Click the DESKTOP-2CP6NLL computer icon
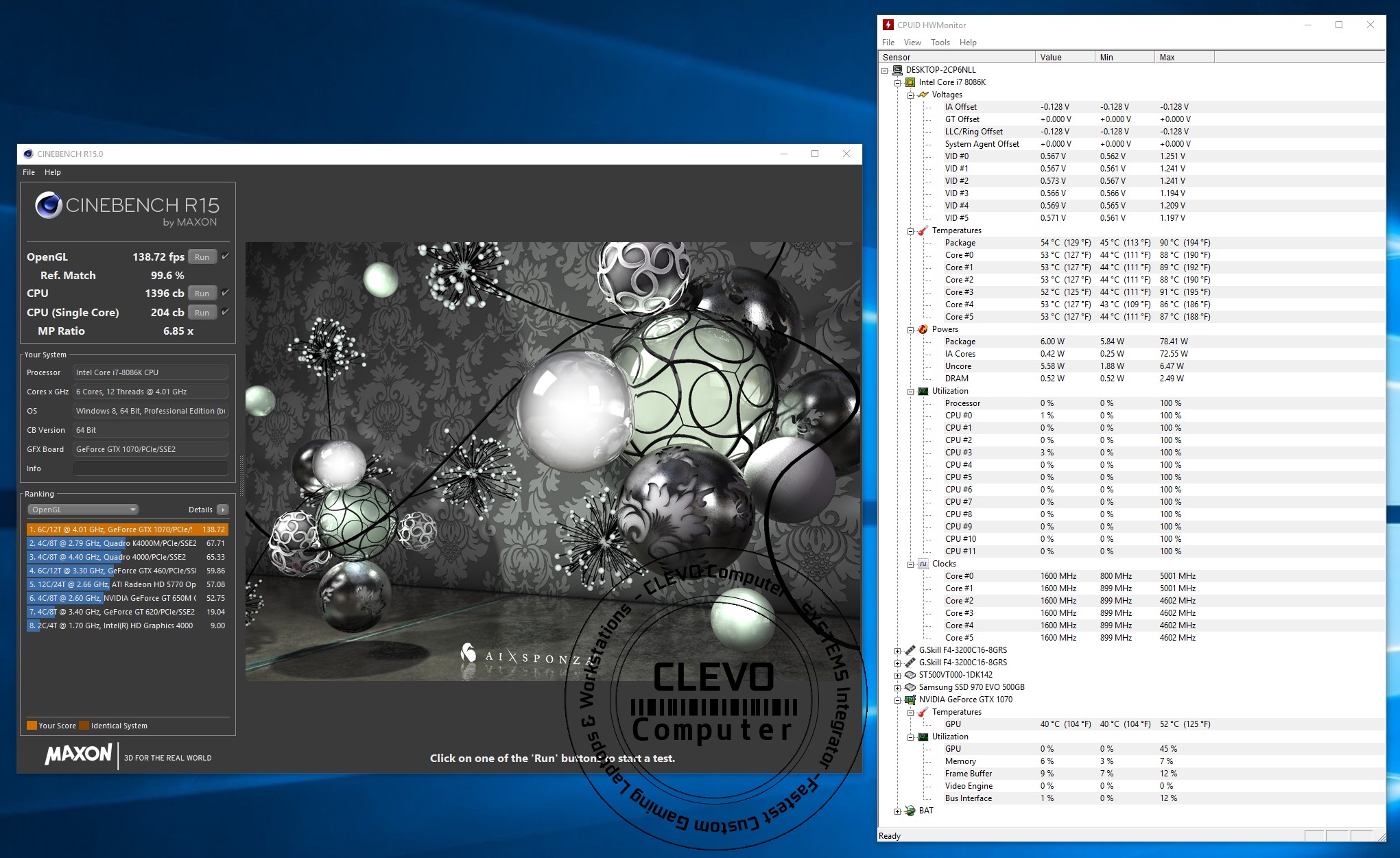This screenshot has height=858, width=1400. click(897, 70)
